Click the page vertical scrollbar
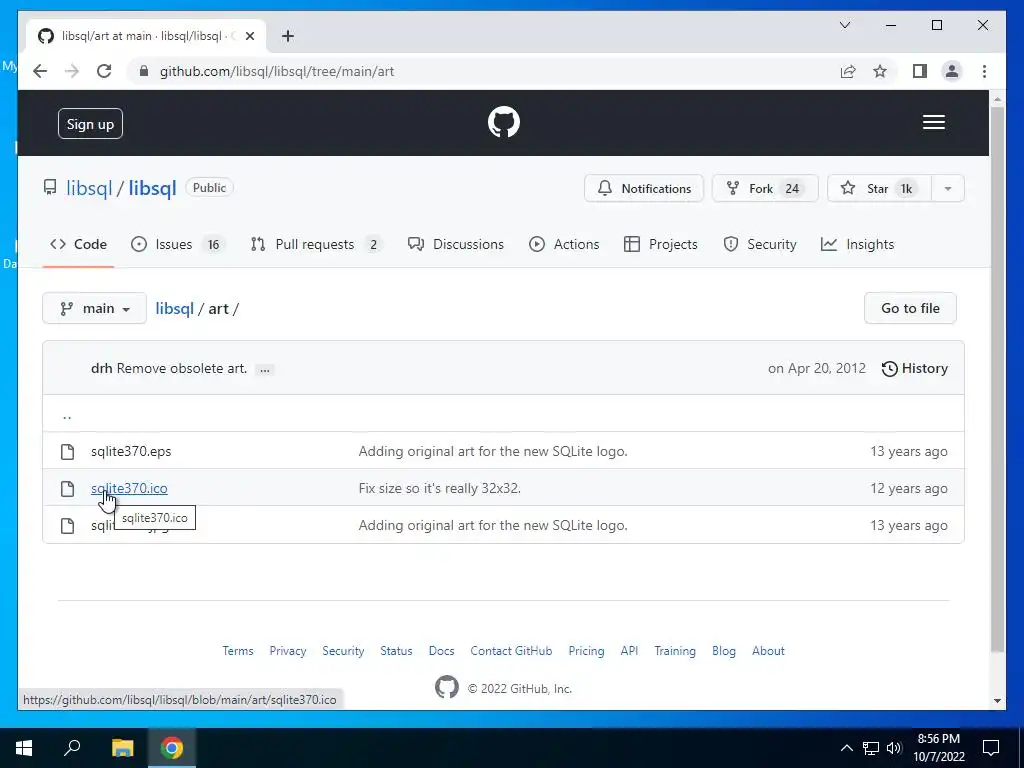Image resolution: width=1024 pixels, height=768 pixels. click(997, 379)
